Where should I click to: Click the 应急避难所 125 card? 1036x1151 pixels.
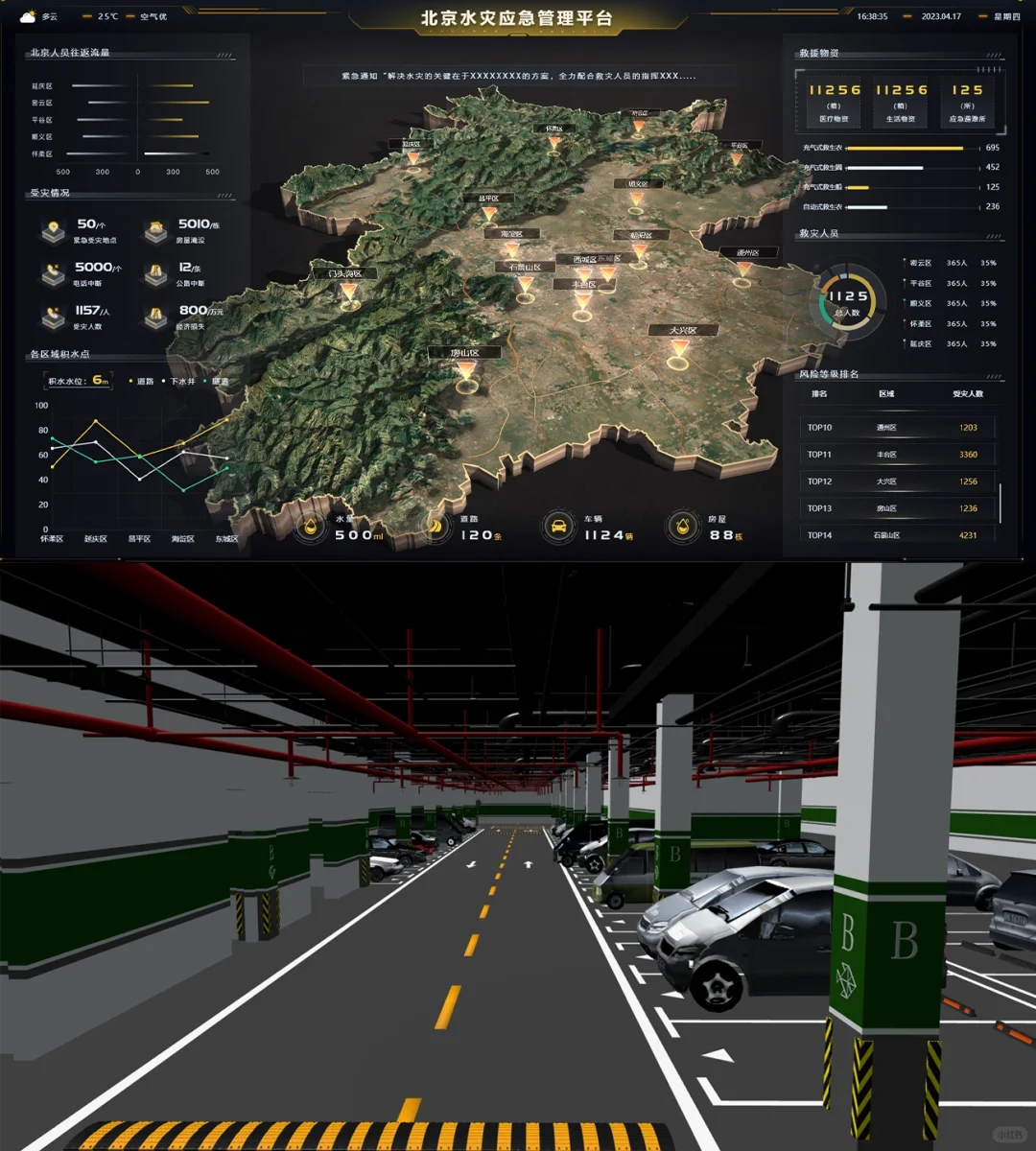click(967, 102)
